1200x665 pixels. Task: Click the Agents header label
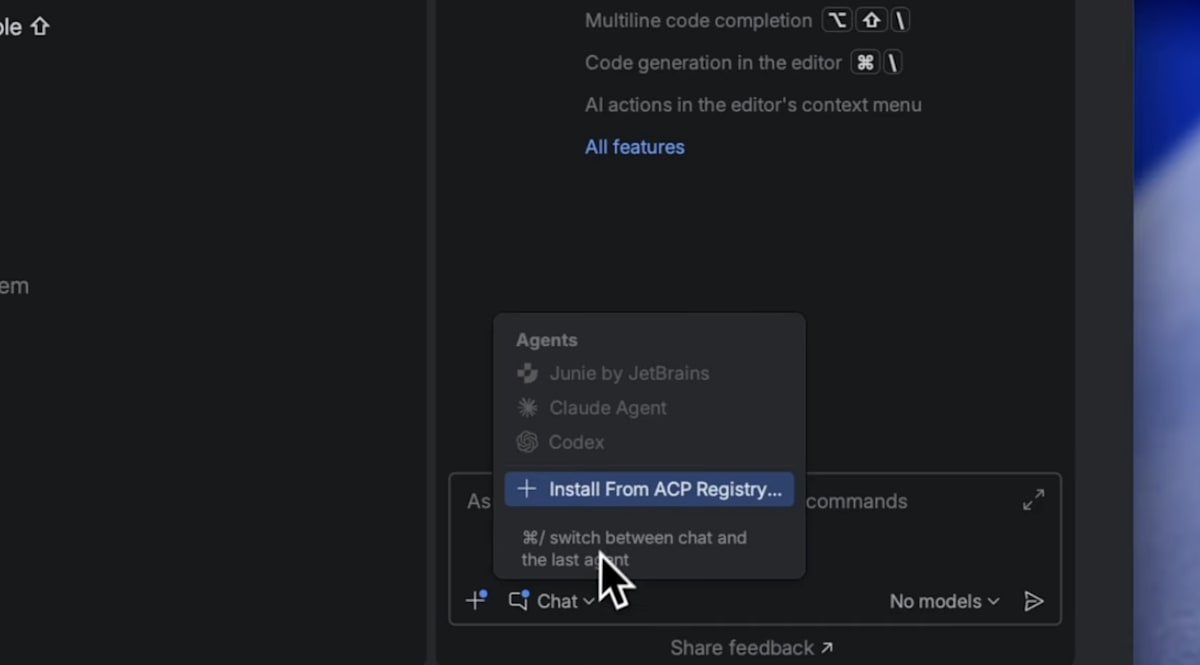[x=547, y=340]
